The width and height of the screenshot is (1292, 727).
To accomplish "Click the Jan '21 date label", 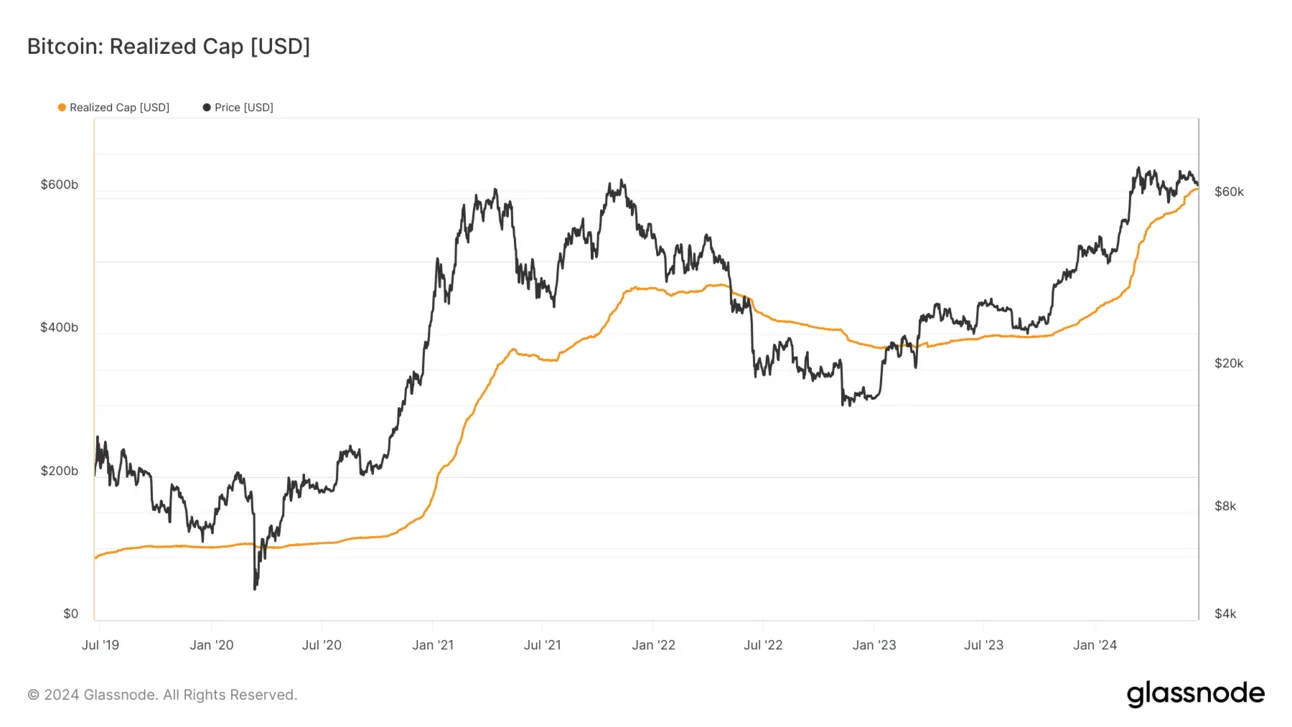I will tap(432, 645).
